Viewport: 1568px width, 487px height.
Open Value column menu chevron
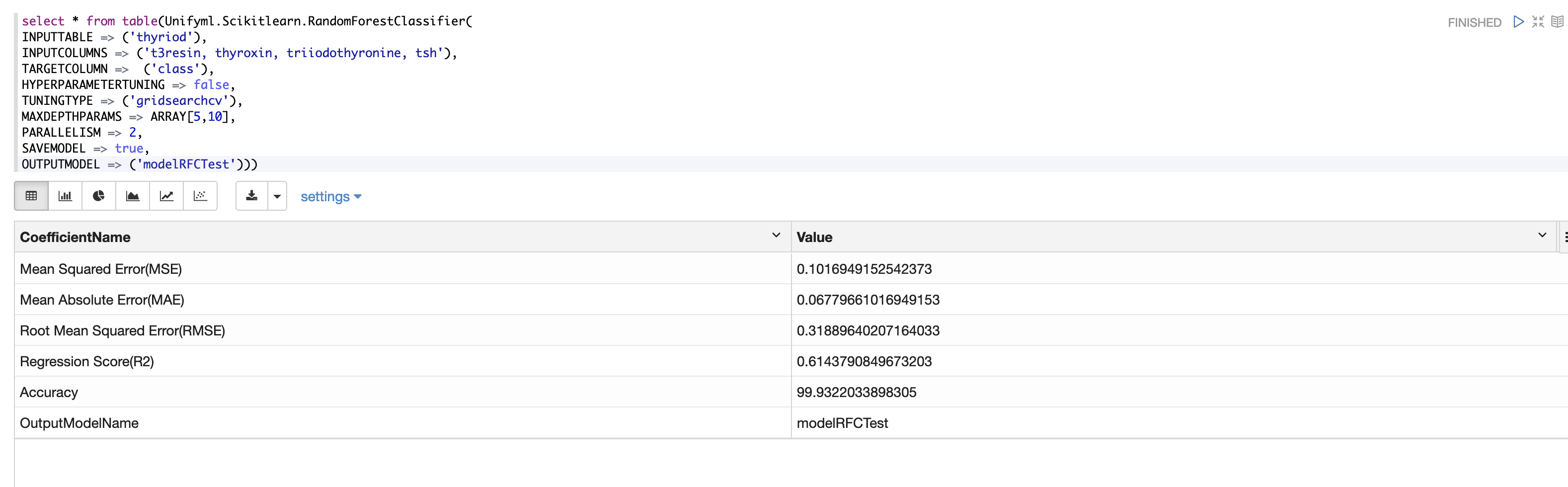click(x=1542, y=236)
